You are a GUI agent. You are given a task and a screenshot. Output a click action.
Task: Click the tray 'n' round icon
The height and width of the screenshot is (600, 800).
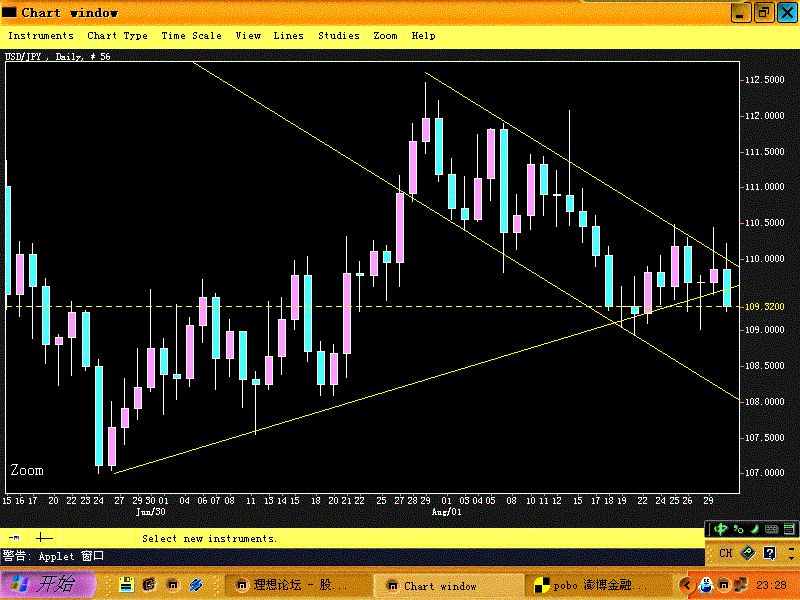(x=723, y=585)
